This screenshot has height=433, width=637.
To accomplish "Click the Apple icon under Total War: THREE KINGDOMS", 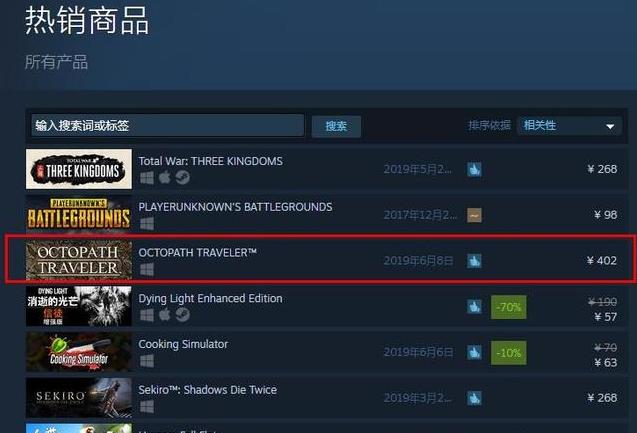I will (165, 177).
